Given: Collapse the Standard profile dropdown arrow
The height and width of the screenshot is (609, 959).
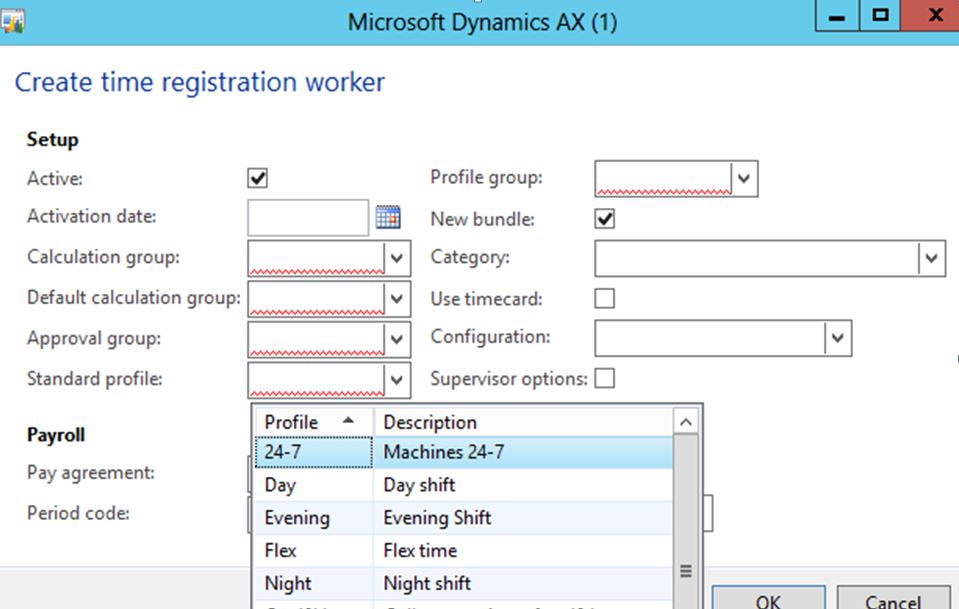Looking at the screenshot, I should 398,379.
